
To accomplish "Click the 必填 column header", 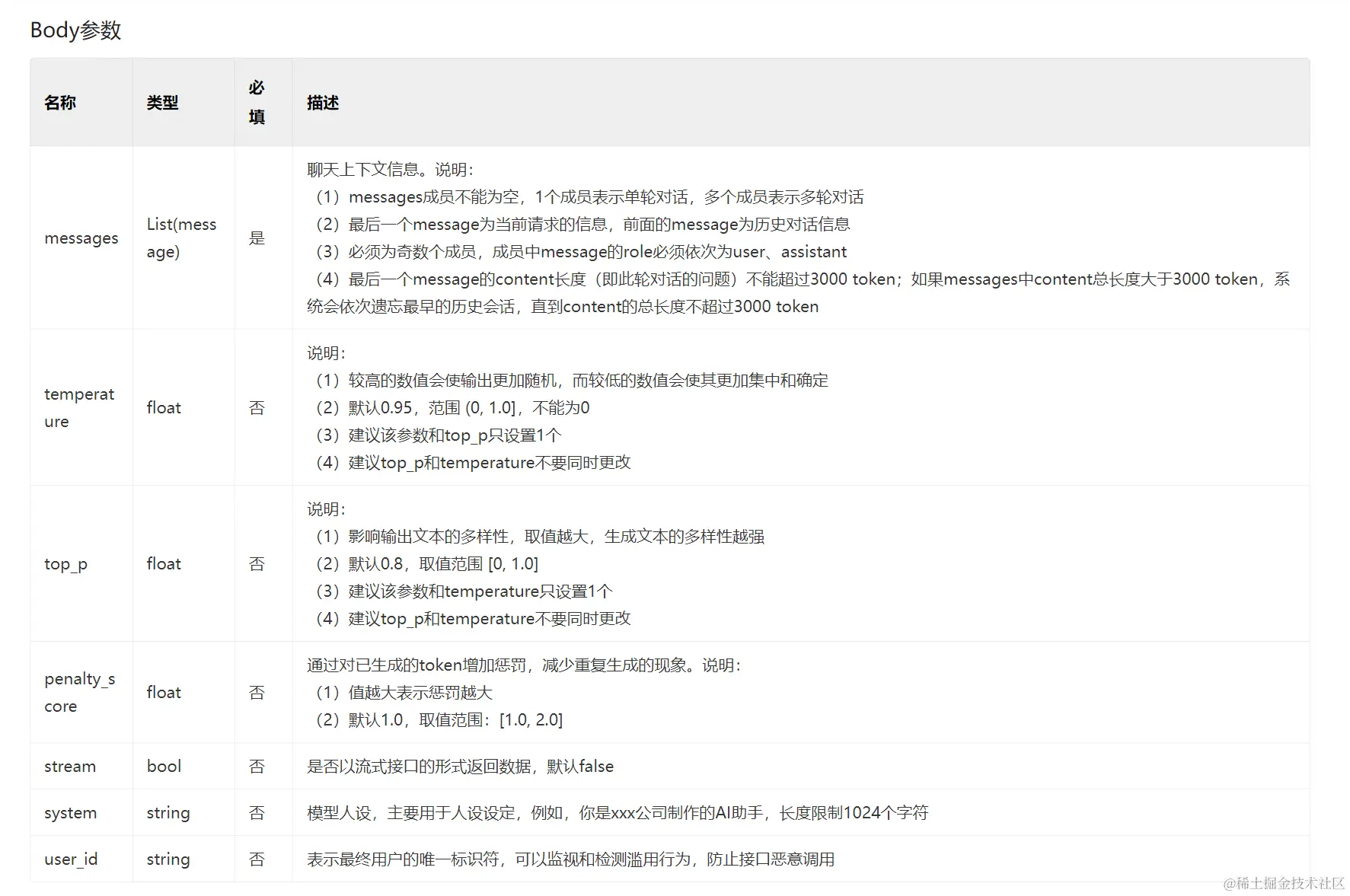I will [256, 102].
